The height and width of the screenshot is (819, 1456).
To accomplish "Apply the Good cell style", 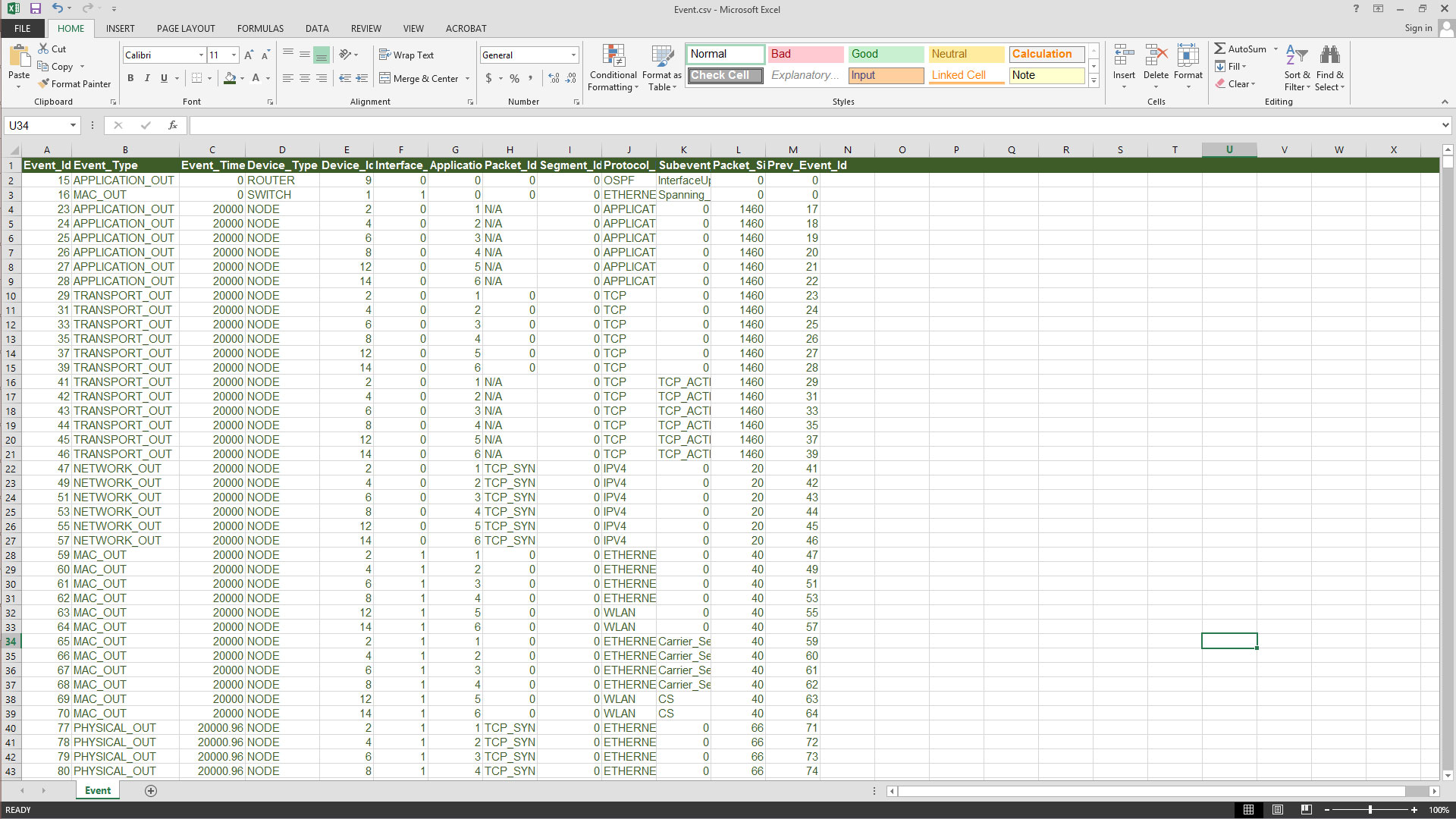I will pyautogui.click(x=885, y=54).
